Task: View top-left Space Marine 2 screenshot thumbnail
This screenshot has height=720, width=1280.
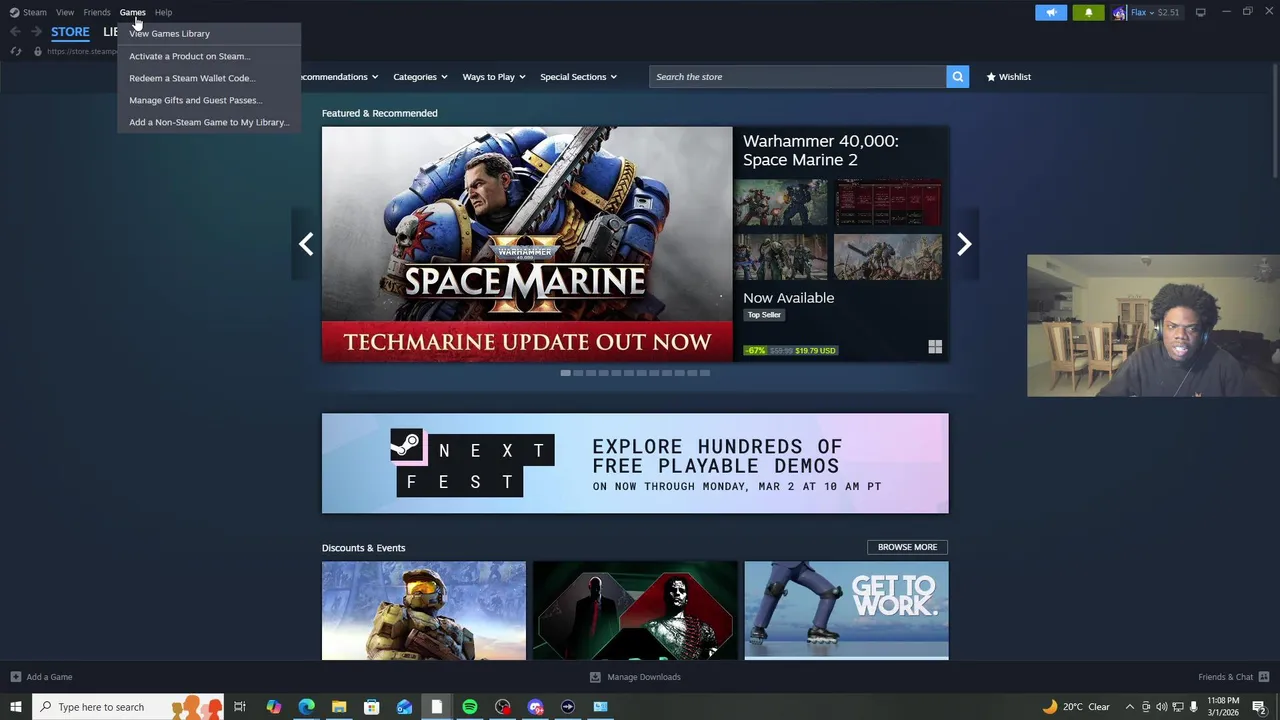Action: tap(781, 203)
